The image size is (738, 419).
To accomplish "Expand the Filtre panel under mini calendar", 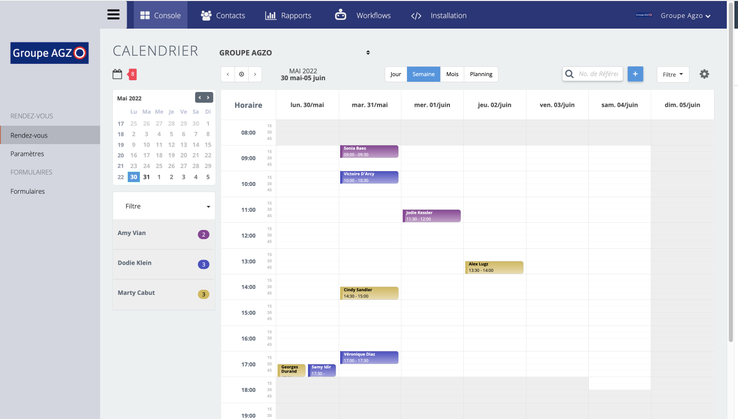I will click(164, 206).
